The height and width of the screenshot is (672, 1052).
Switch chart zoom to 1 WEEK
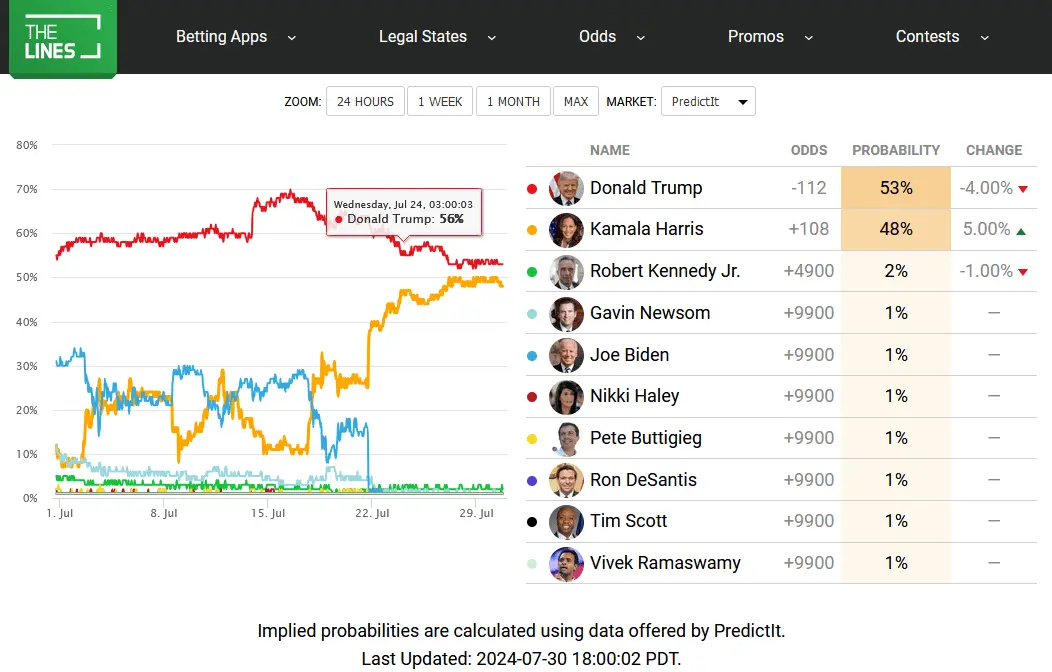[440, 102]
